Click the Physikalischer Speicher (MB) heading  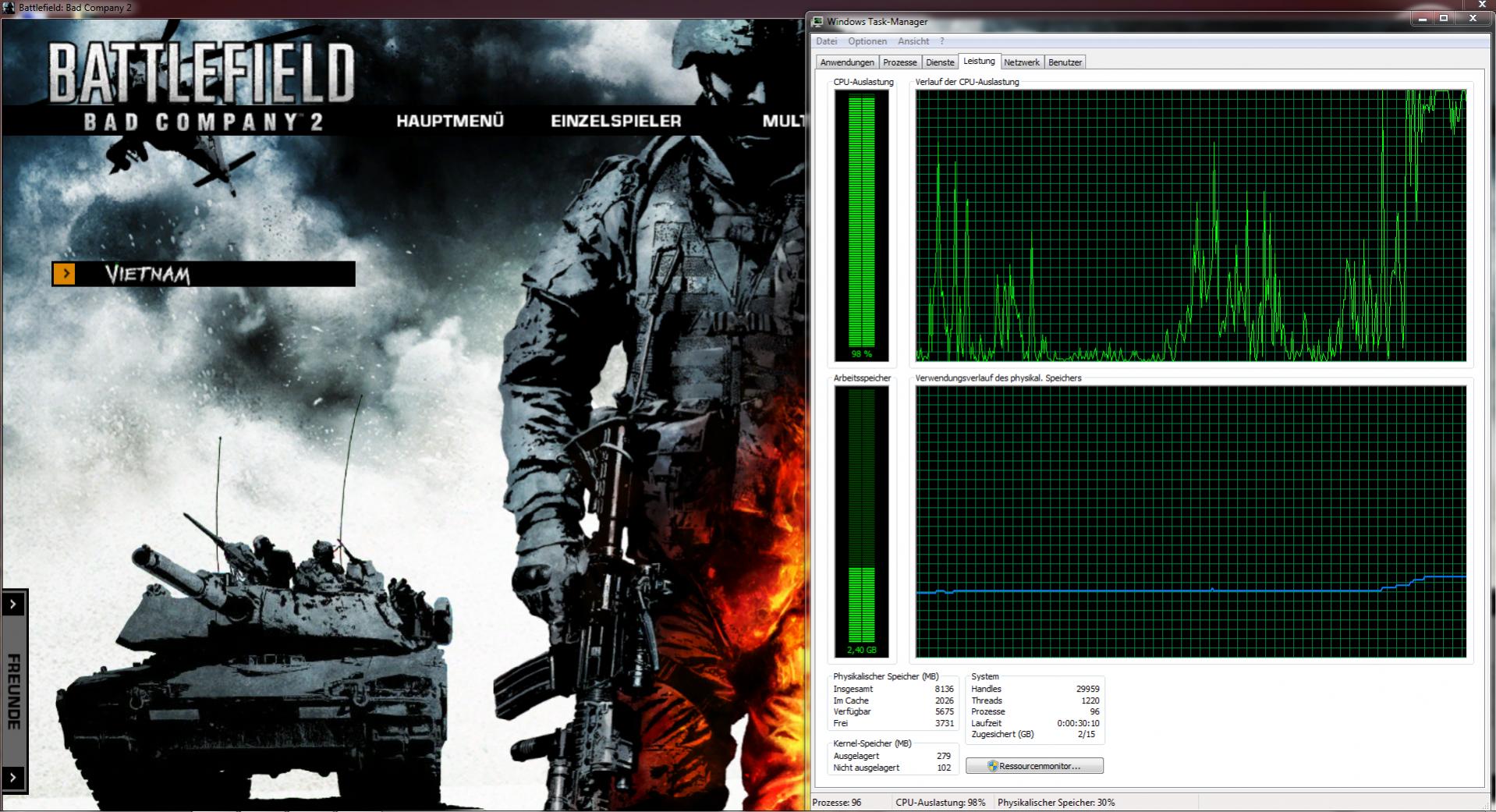(x=885, y=676)
